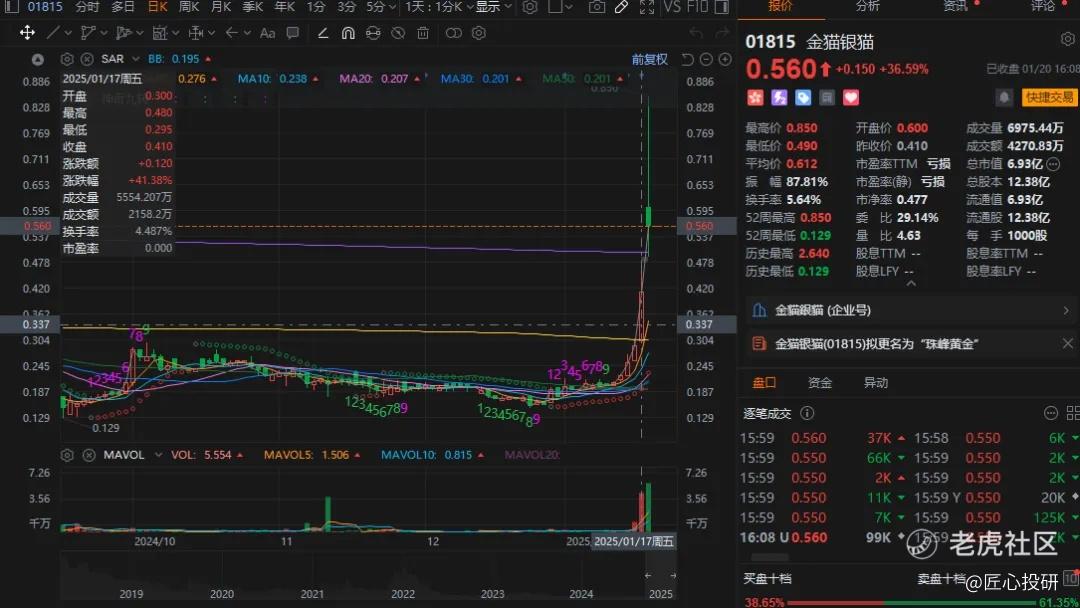Switch to 月K monthly chart tab
Image resolution: width=1080 pixels, height=608 pixels.
pyautogui.click(x=221, y=7)
